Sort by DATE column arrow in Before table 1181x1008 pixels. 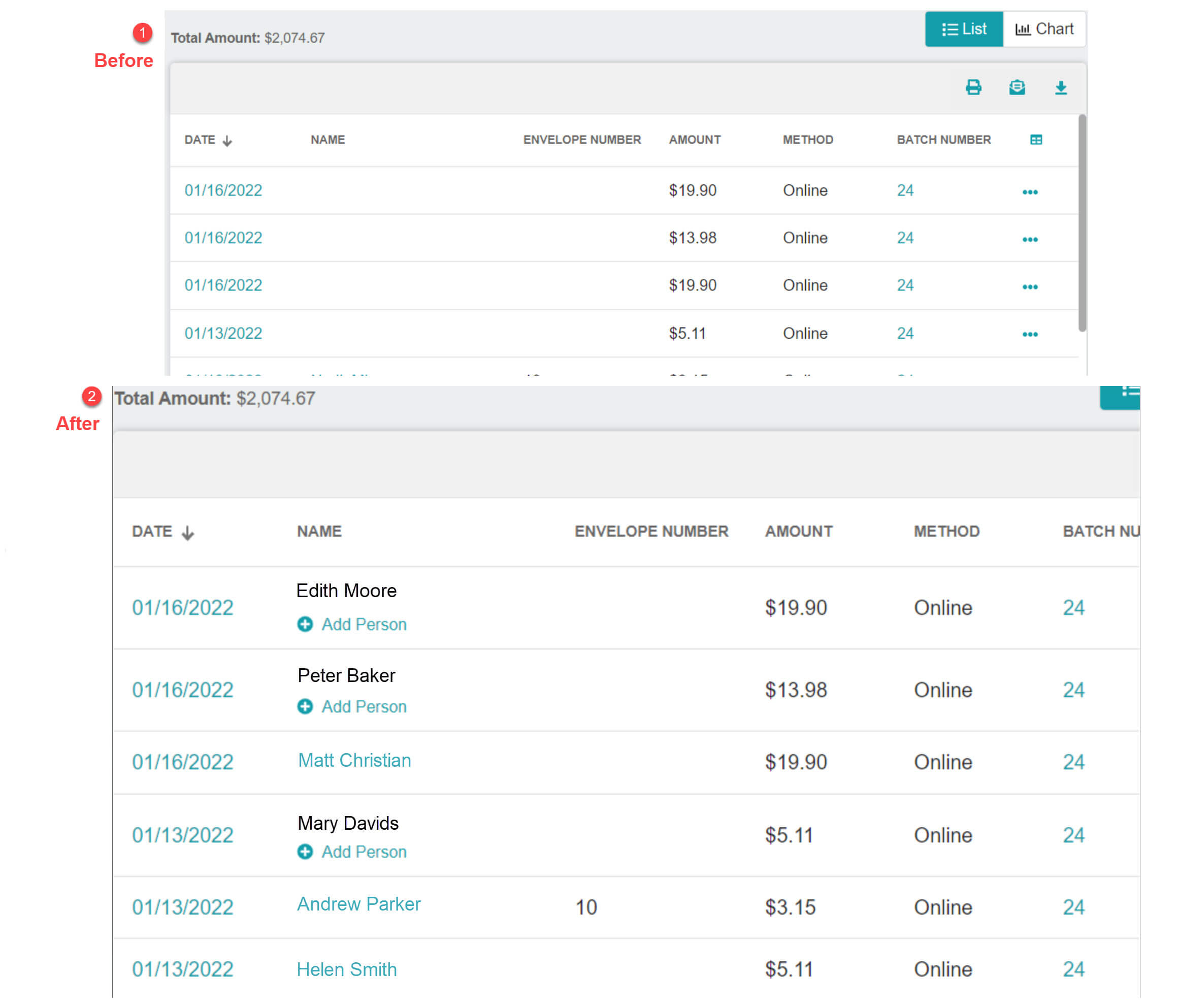click(227, 141)
